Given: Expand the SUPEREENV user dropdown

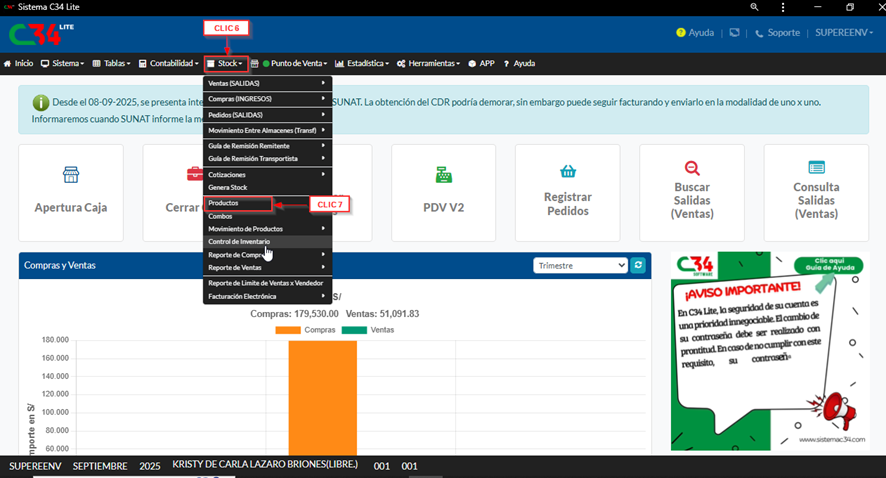Looking at the screenshot, I should pos(845,32).
